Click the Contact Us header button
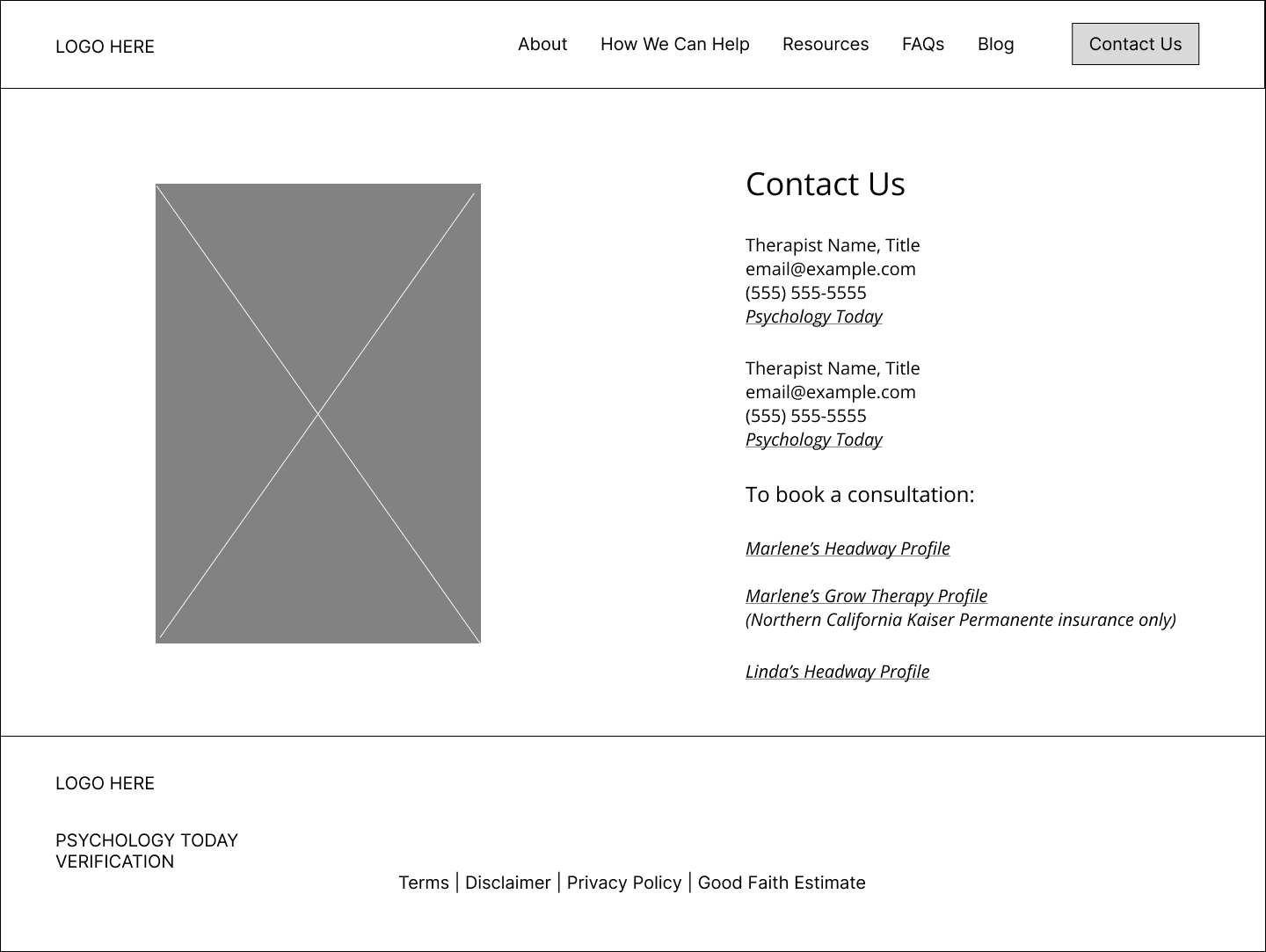Viewport: 1266px width, 952px height. point(1135,44)
